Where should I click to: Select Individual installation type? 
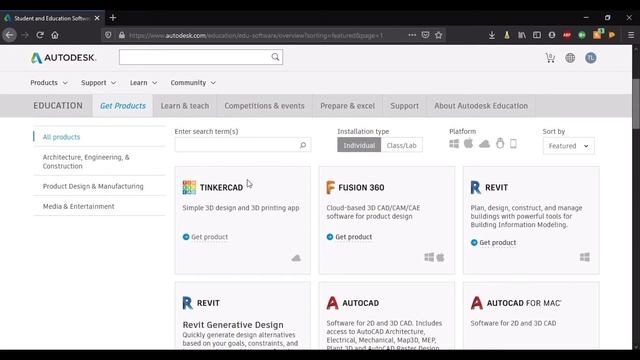tap(359, 145)
